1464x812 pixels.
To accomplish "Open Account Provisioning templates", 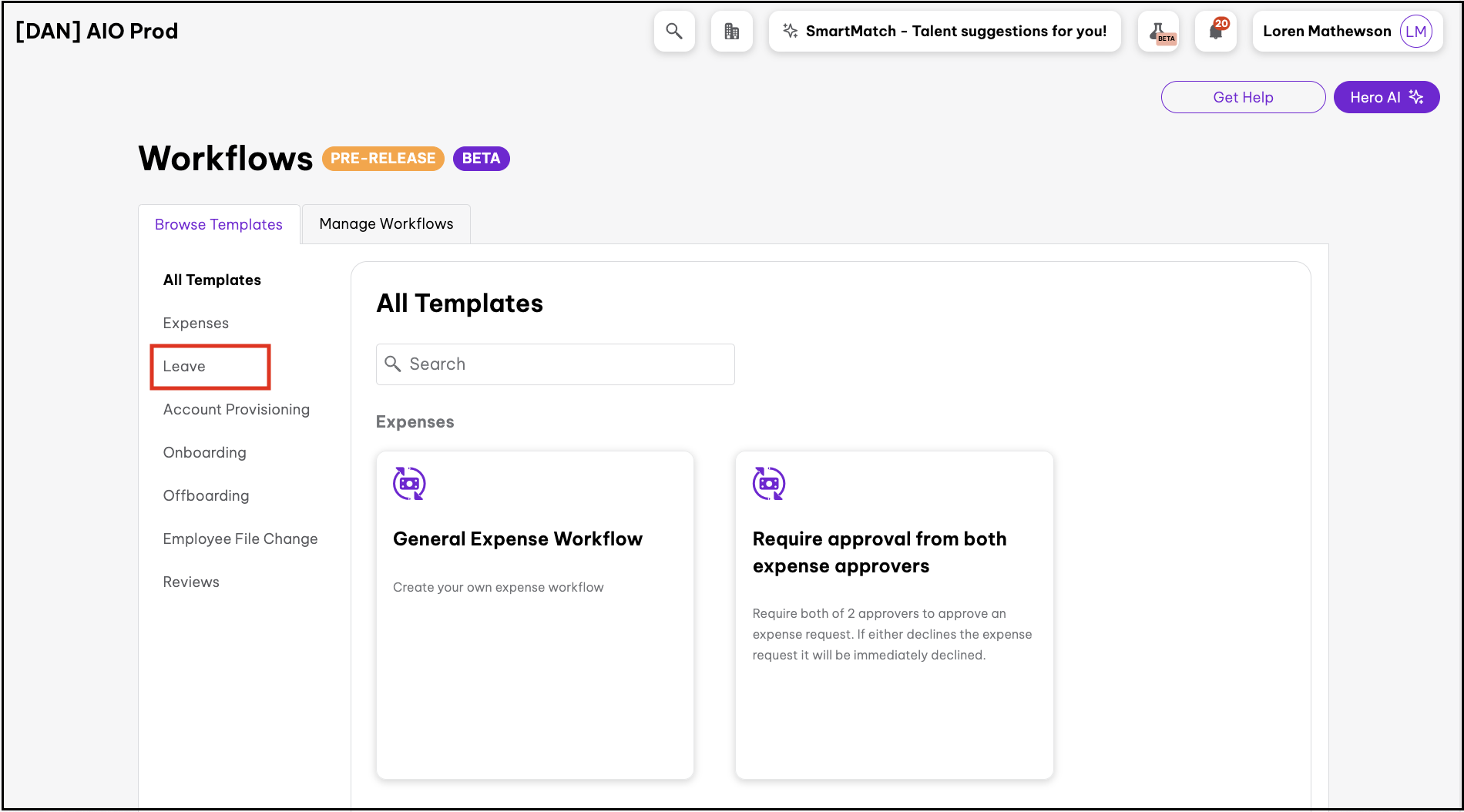I will coord(237,410).
